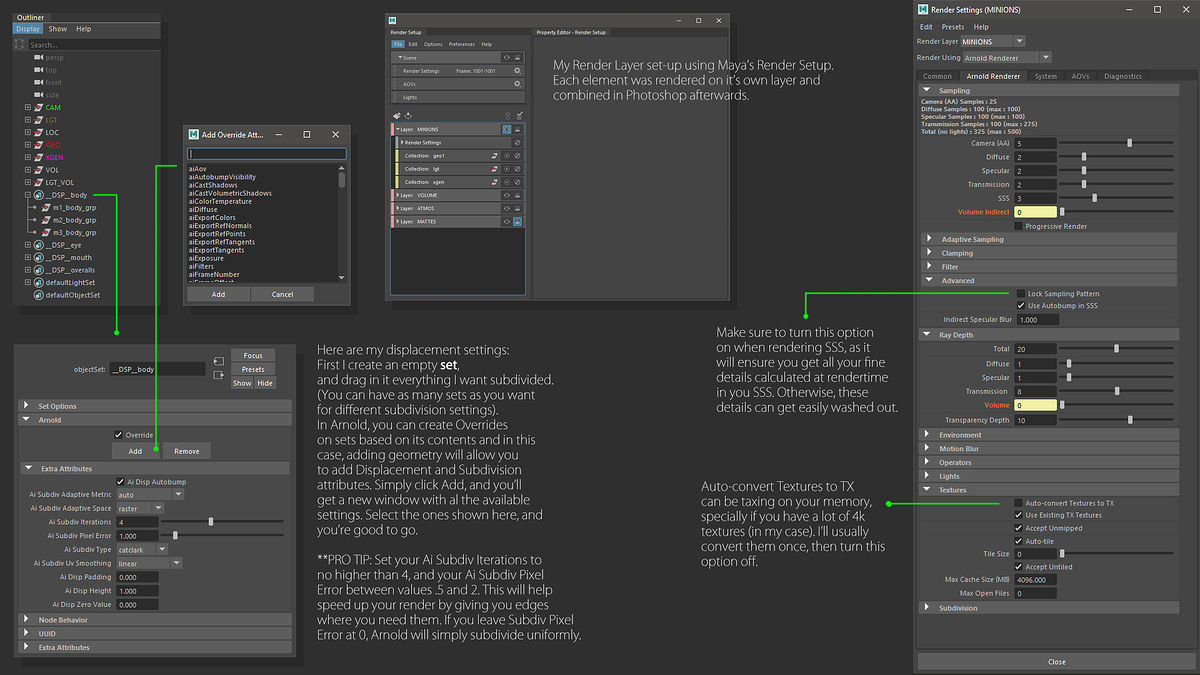The height and width of the screenshot is (675, 1200).
Task: Adjust the Ray Depth Total slider
Action: (x=1116, y=348)
